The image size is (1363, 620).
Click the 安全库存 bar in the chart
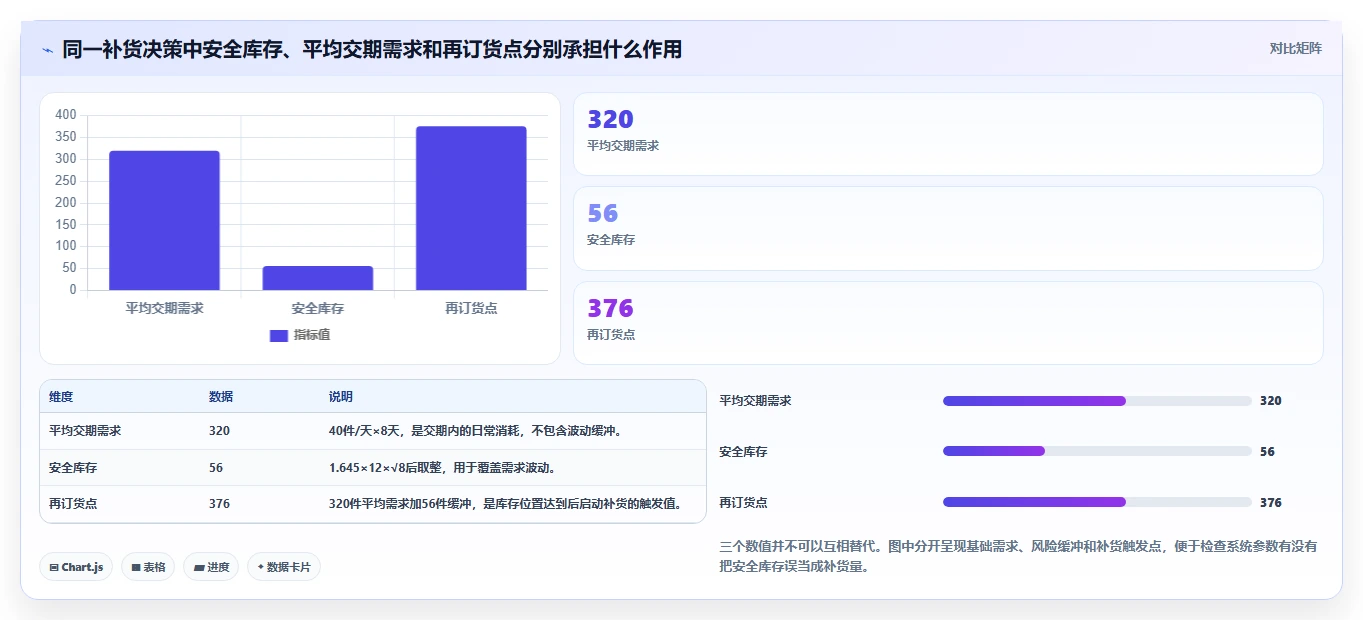coord(318,278)
